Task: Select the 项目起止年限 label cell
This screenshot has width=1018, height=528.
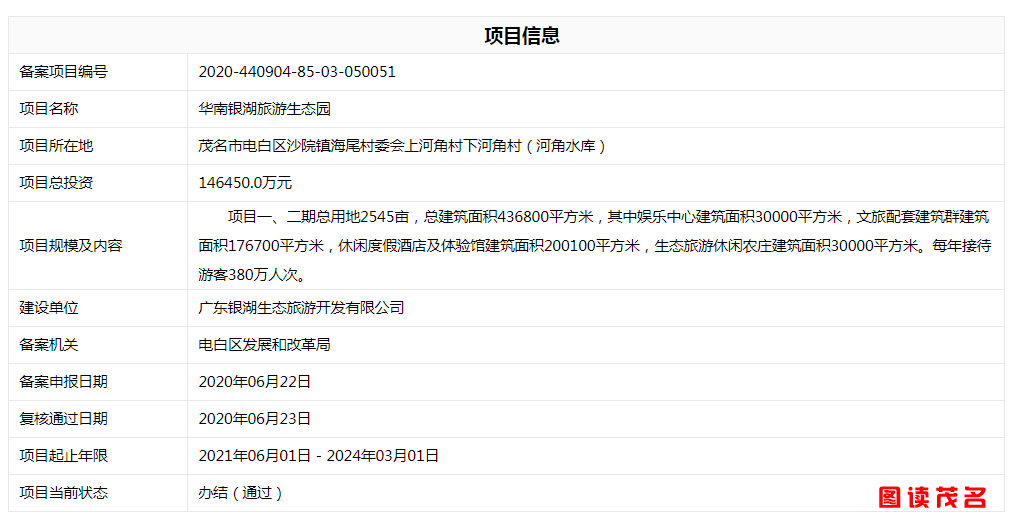Action: [x=98, y=456]
